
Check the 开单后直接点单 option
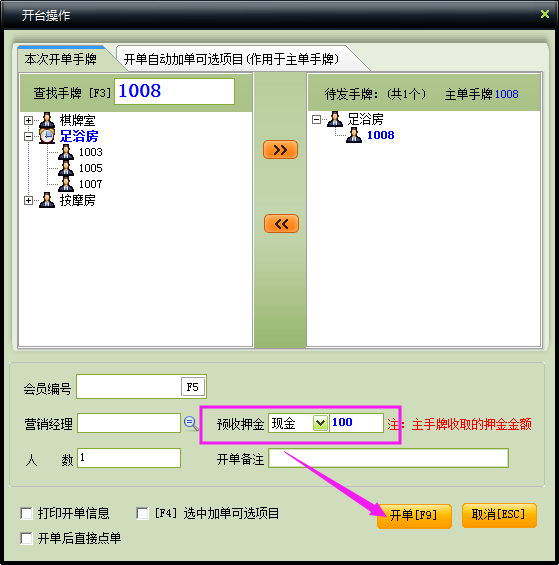(26, 538)
